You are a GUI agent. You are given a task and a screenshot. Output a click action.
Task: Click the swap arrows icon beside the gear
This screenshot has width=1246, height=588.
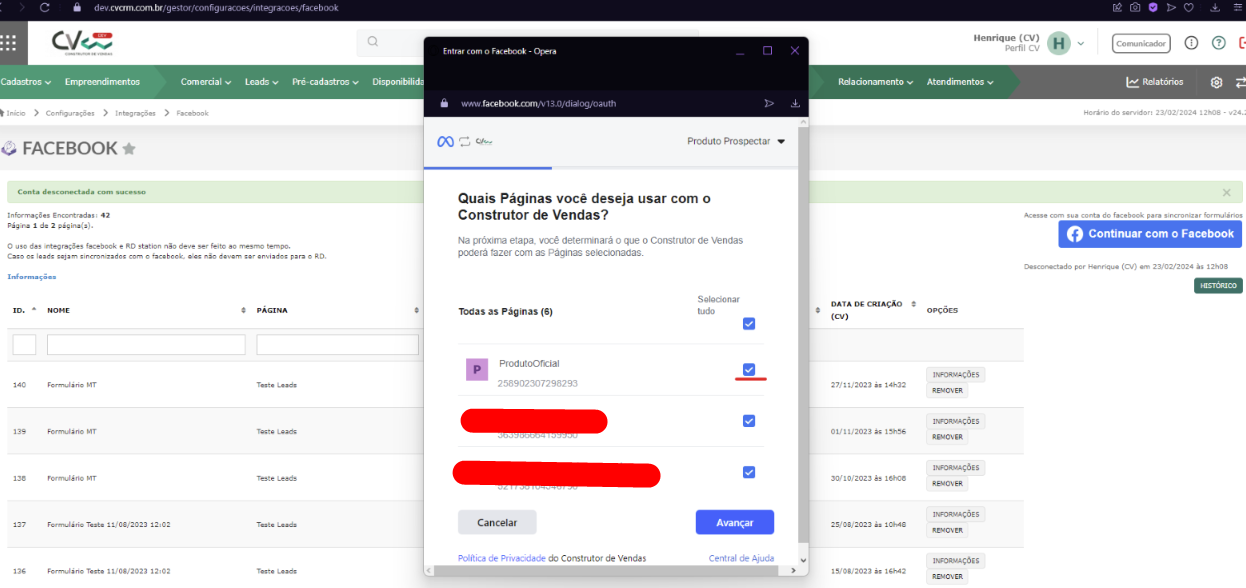tap(1240, 82)
